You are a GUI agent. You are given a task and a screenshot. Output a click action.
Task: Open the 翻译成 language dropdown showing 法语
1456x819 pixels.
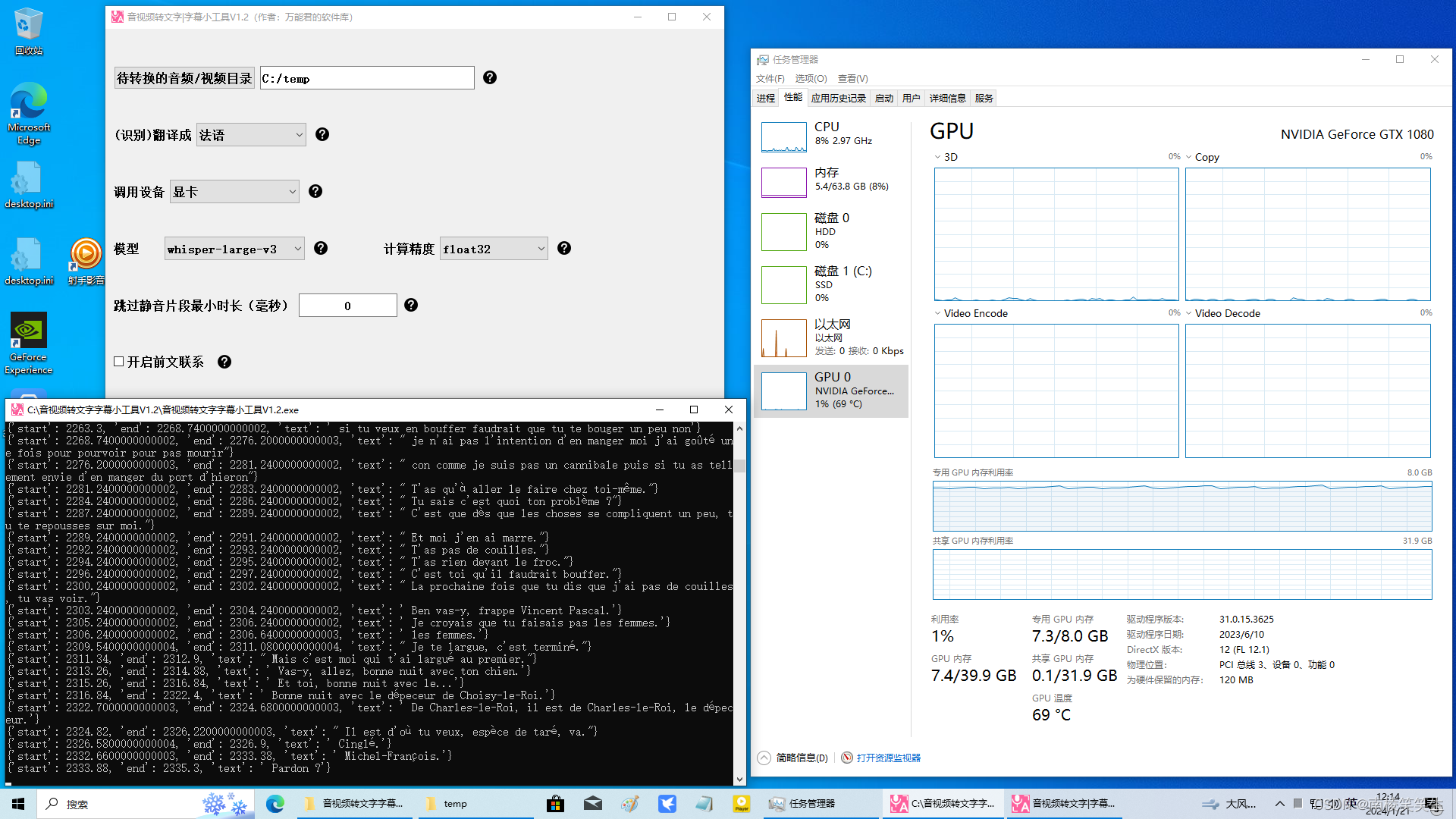tap(251, 135)
